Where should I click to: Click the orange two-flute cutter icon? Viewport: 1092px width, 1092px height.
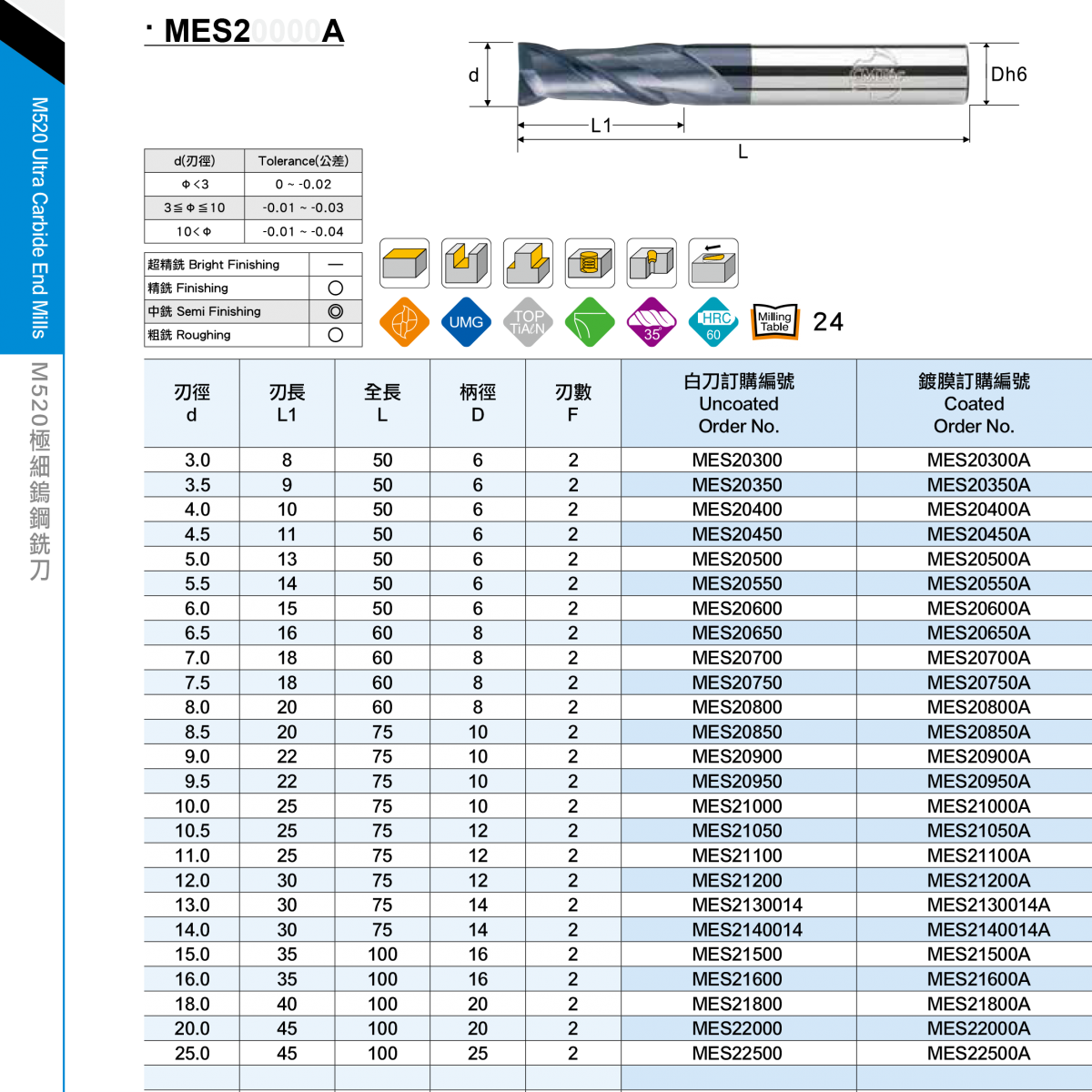click(404, 322)
